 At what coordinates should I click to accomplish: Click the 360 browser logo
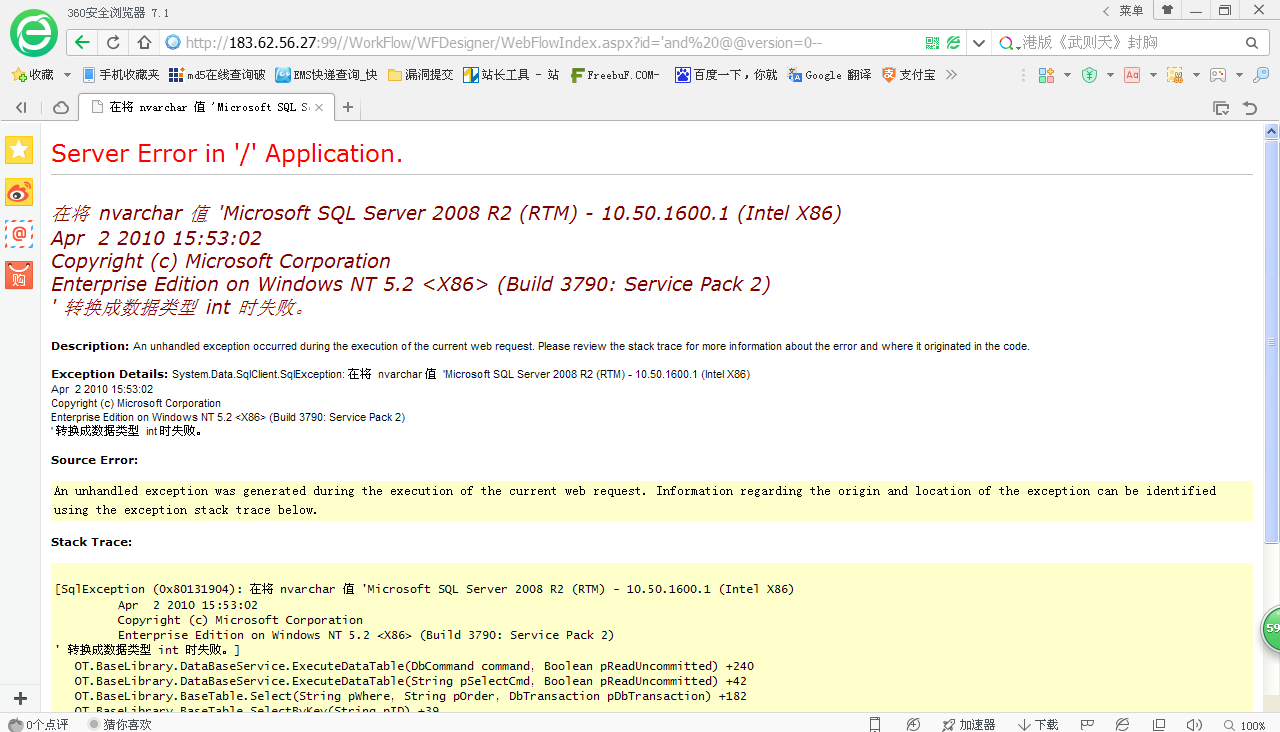tap(34, 33)
